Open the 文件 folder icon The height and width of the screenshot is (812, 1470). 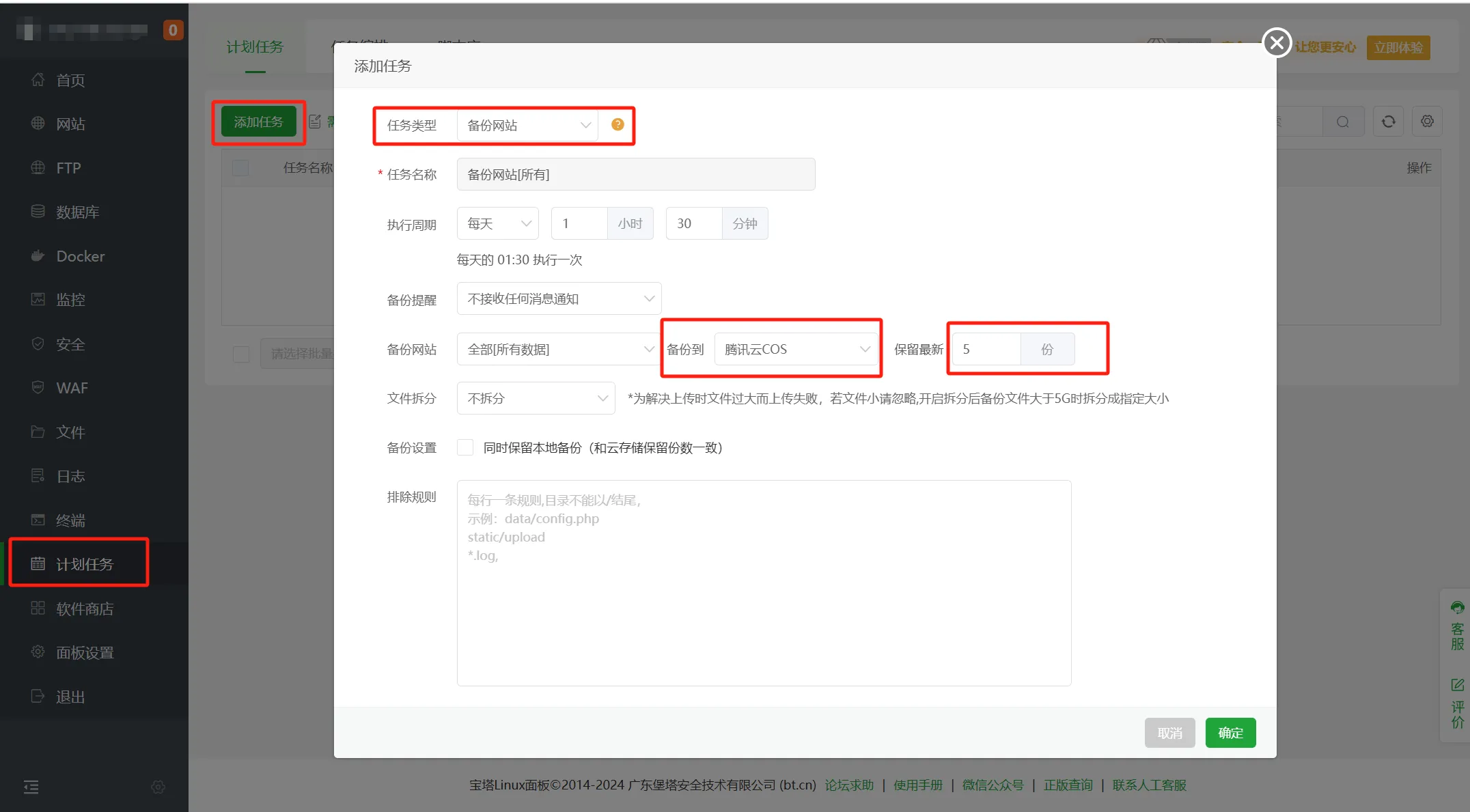[38, 432]
